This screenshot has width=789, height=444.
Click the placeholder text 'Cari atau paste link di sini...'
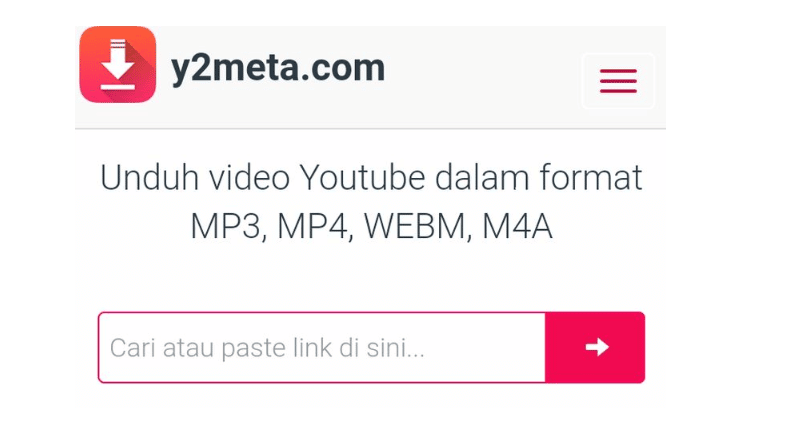[x=267, y=348]
